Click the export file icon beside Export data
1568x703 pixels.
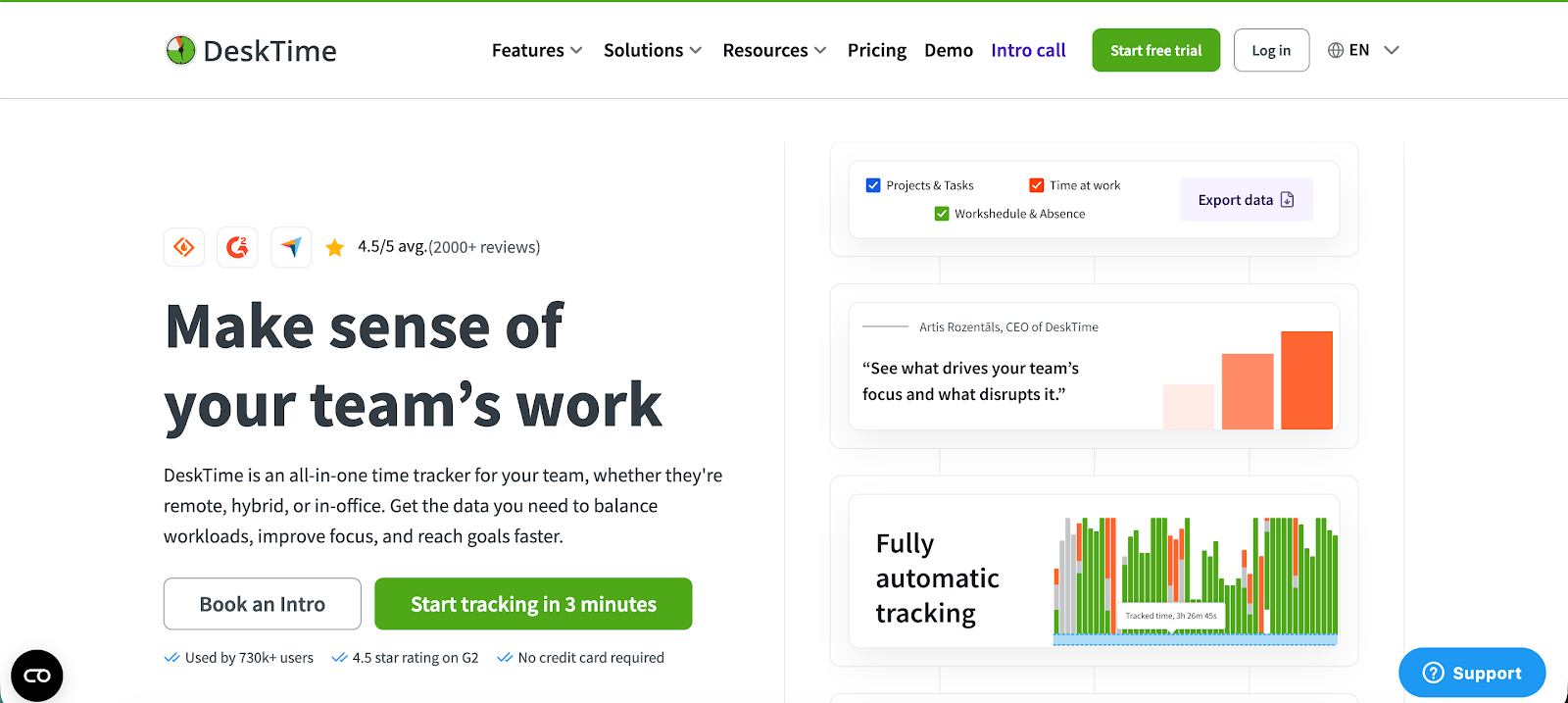1288,199
